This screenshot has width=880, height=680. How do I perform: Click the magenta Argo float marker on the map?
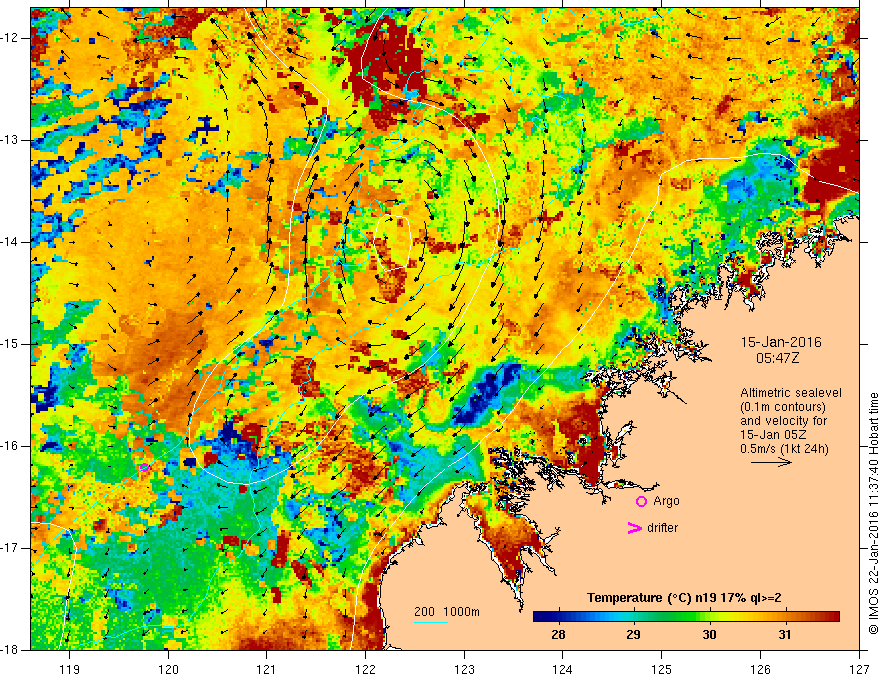144,467
